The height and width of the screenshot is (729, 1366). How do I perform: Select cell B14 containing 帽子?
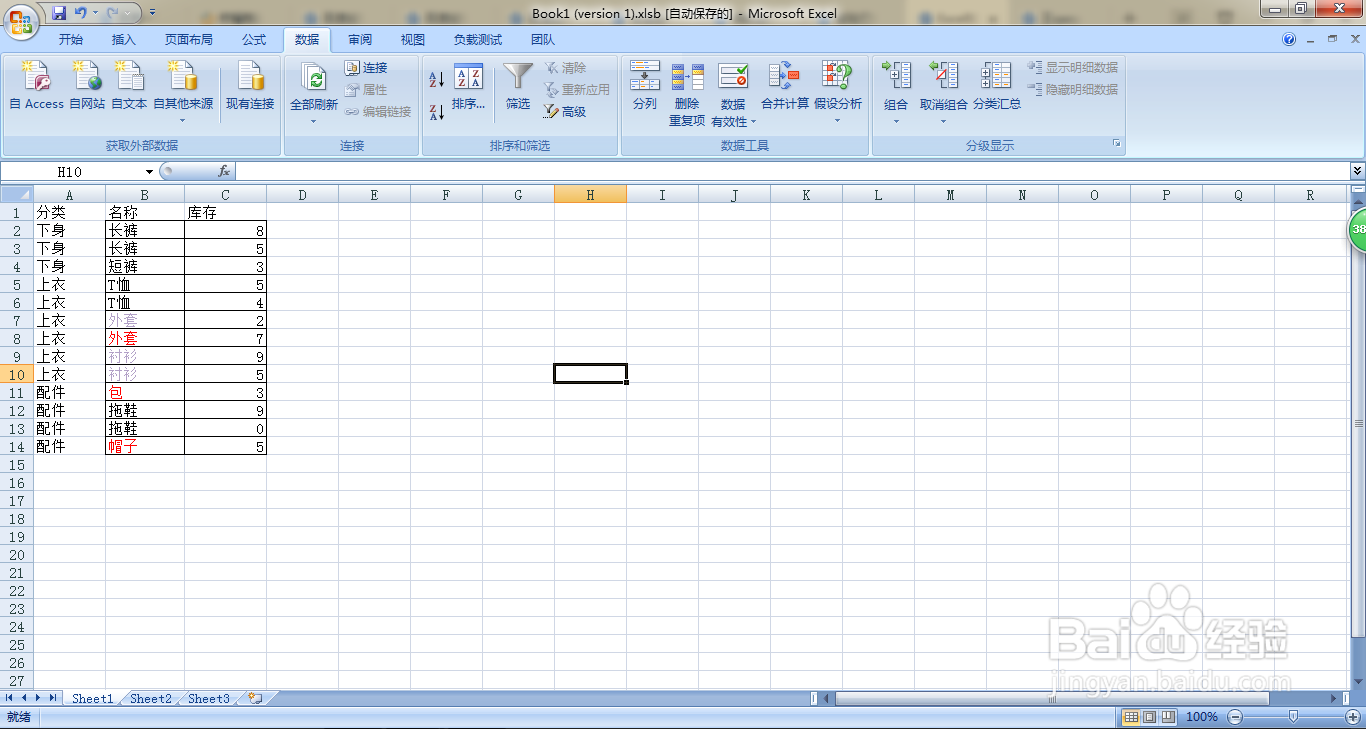(x=145, y=447)
